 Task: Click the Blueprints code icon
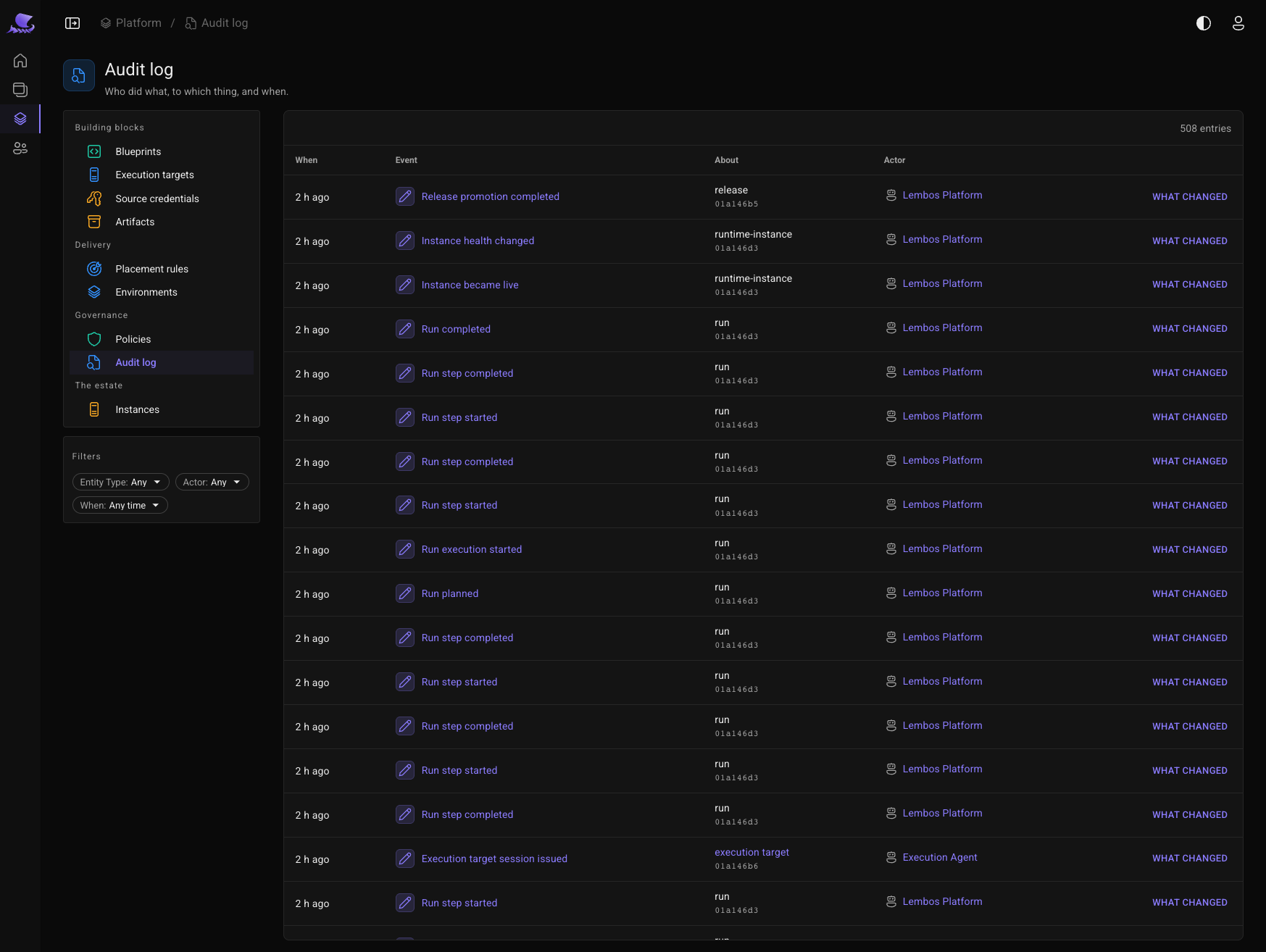pos(94,151)
